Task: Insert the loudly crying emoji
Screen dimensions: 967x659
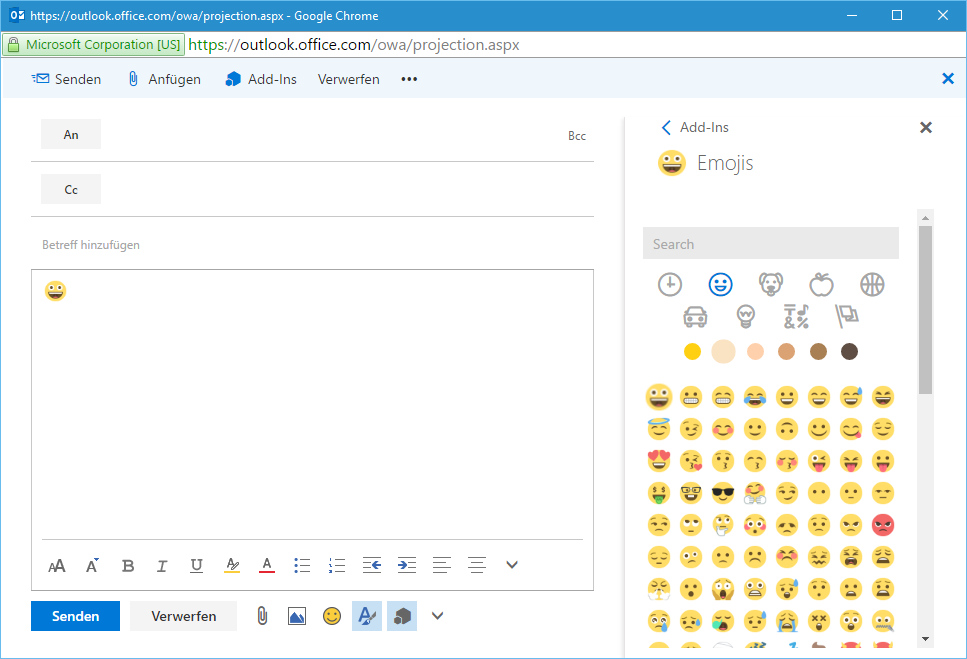Action: (x=787, y=621)
